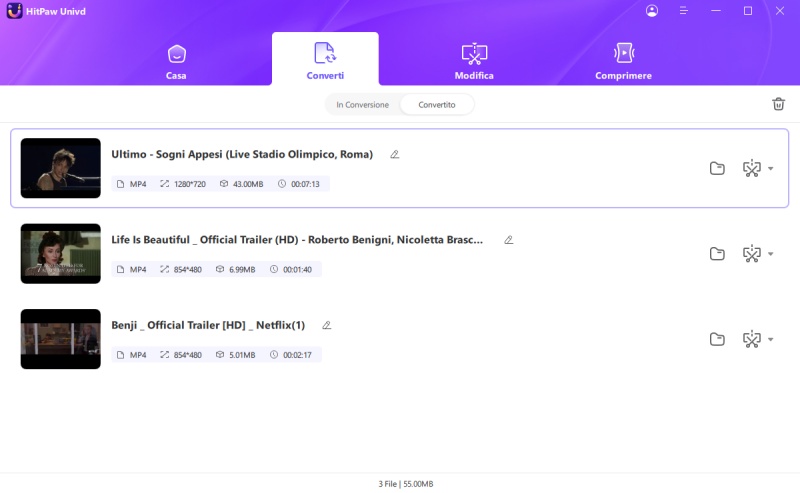Image resolution: width=800 pixels, height=493 pixels.
Task: Click the Ultimo concert video thumbnail
Action: click(x=61, y=168)
